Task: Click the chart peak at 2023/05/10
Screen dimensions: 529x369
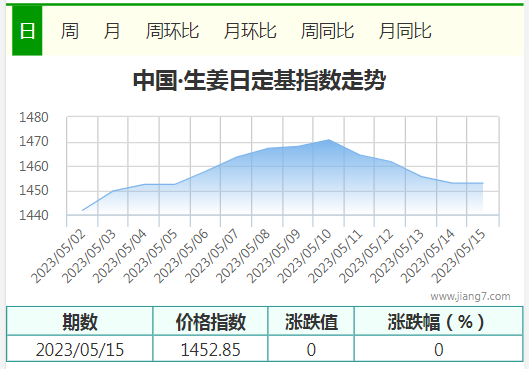Action: (x=329, y=140)
